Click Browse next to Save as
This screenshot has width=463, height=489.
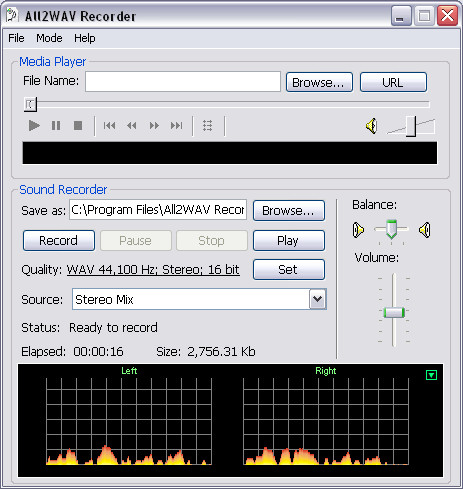coord(289,210)
